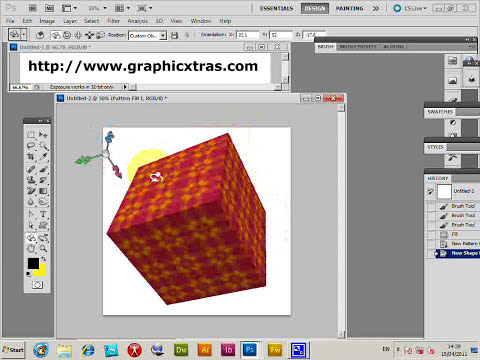
Task: Select the Crop tool
Action: click(x=31, y=157)
